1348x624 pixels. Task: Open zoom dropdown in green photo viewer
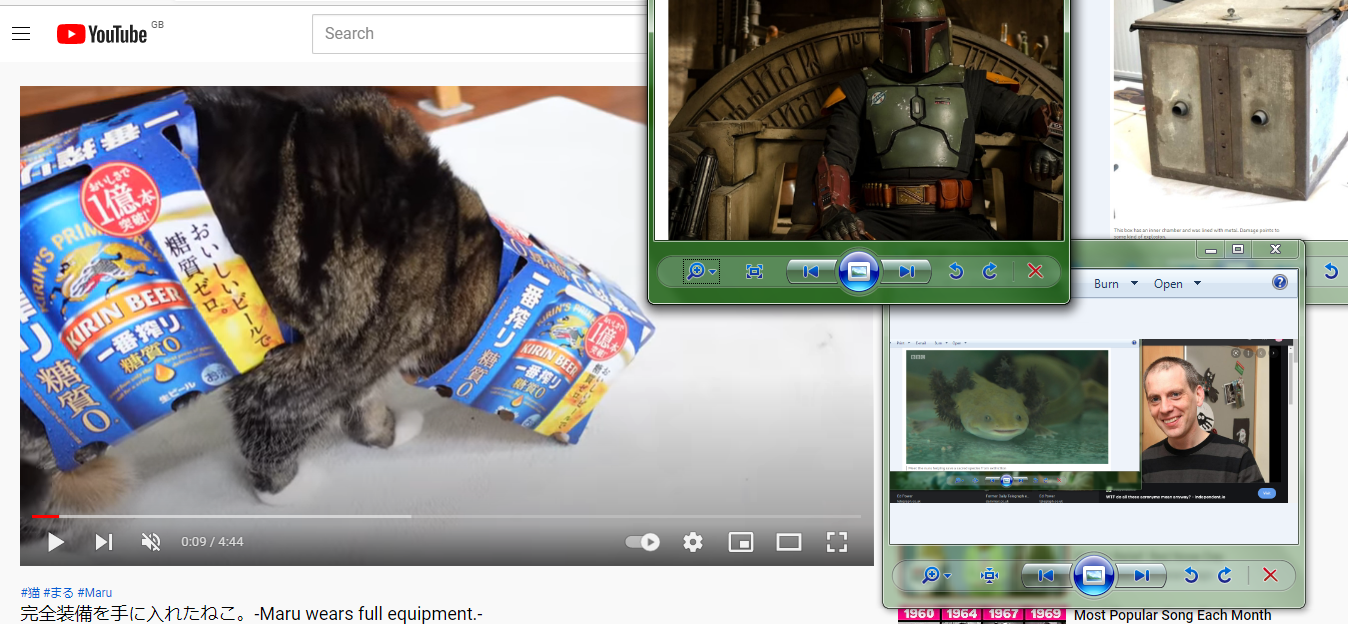[x=701, y=271]
